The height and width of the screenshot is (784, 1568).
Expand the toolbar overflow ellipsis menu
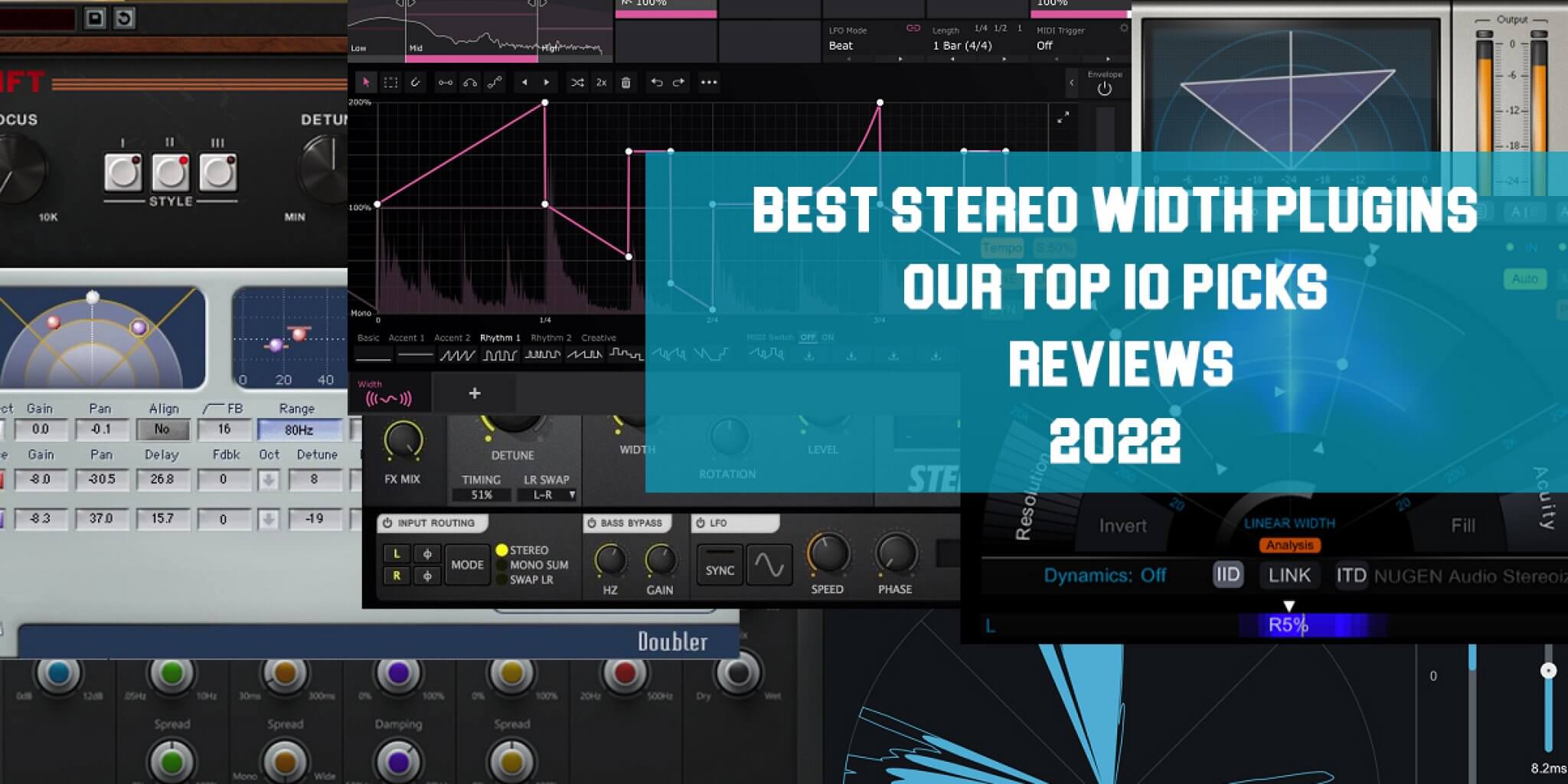coord(708,83)
